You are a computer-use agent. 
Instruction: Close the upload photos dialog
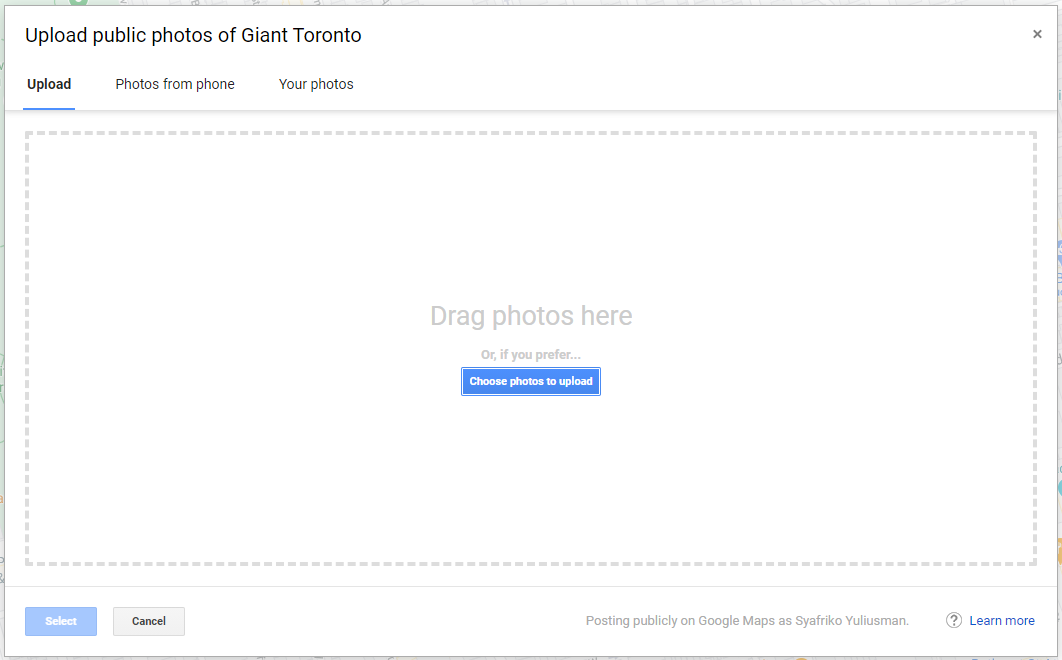coord(1037,34)
